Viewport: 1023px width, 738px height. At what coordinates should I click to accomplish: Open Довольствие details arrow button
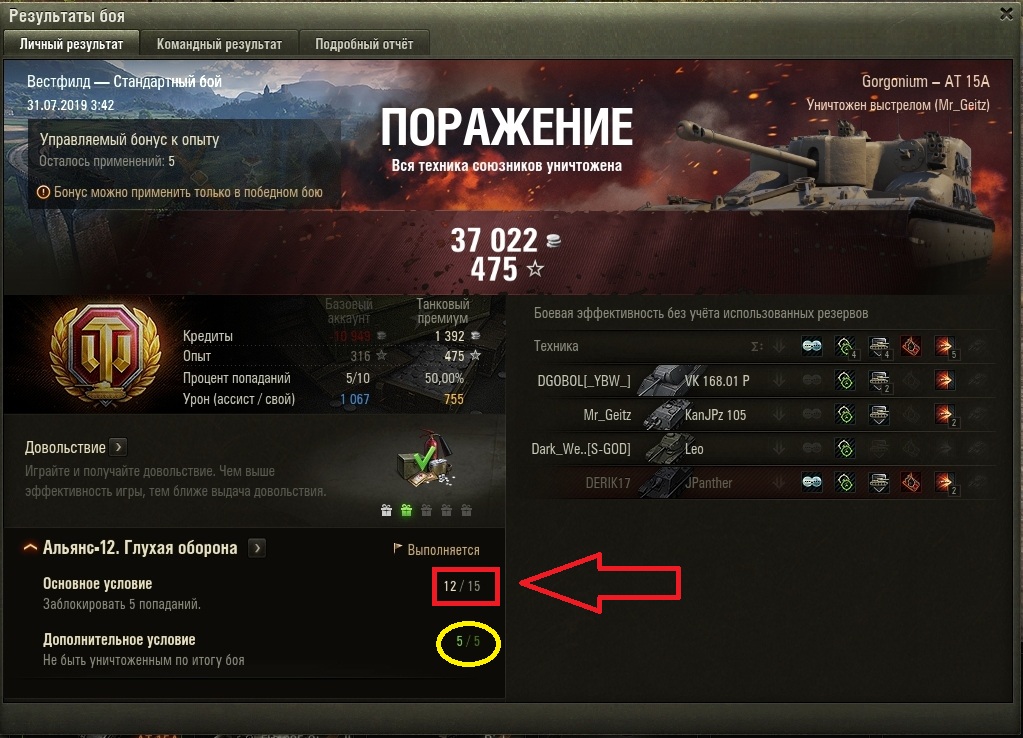pos(118,447)
